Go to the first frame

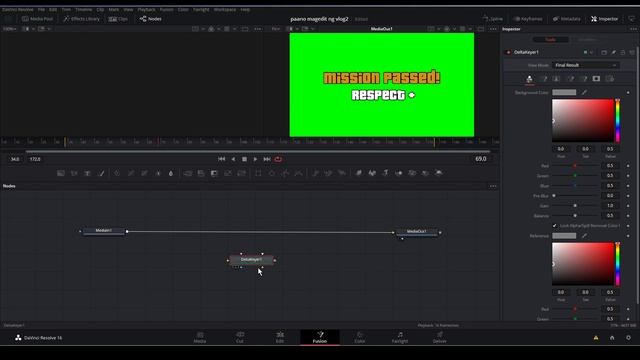[222, 159]
